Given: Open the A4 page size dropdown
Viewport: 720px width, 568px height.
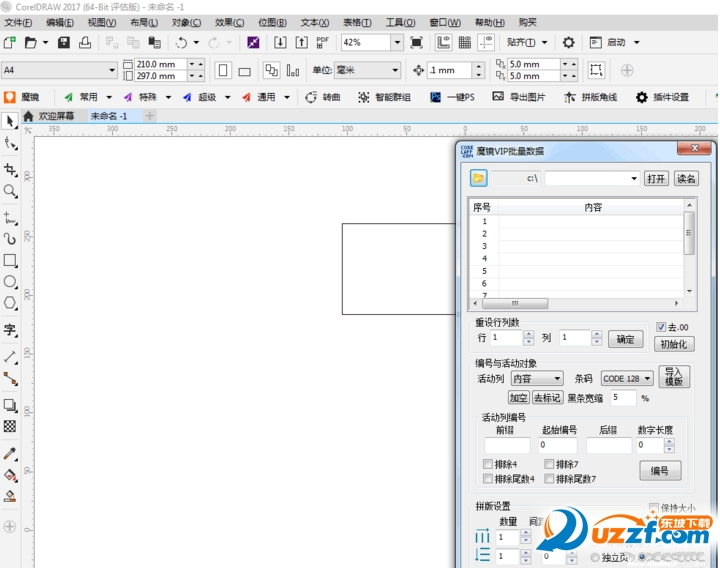Looking at the screenshot, I should (112, 70).
